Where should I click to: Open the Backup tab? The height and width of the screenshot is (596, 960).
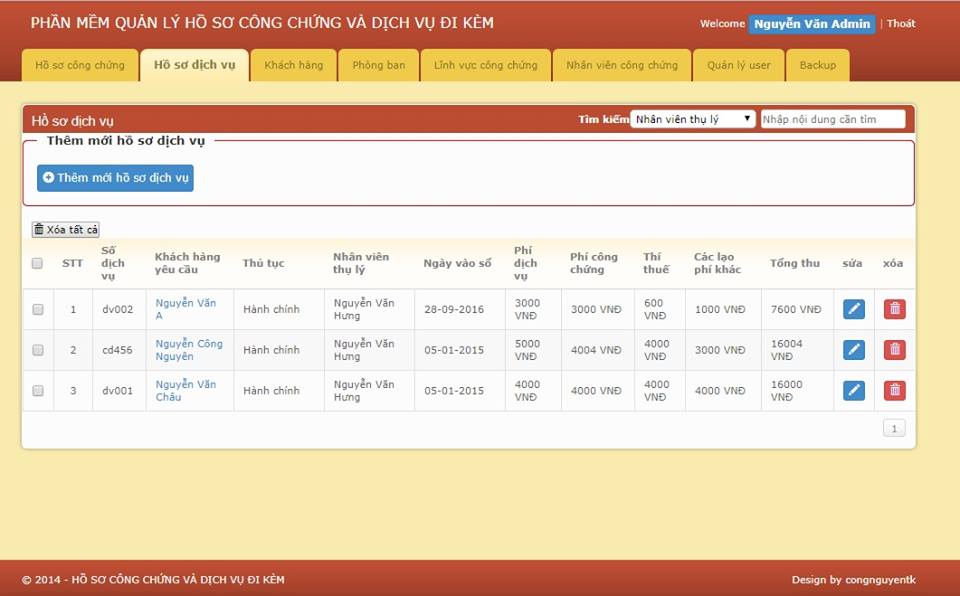818,64
